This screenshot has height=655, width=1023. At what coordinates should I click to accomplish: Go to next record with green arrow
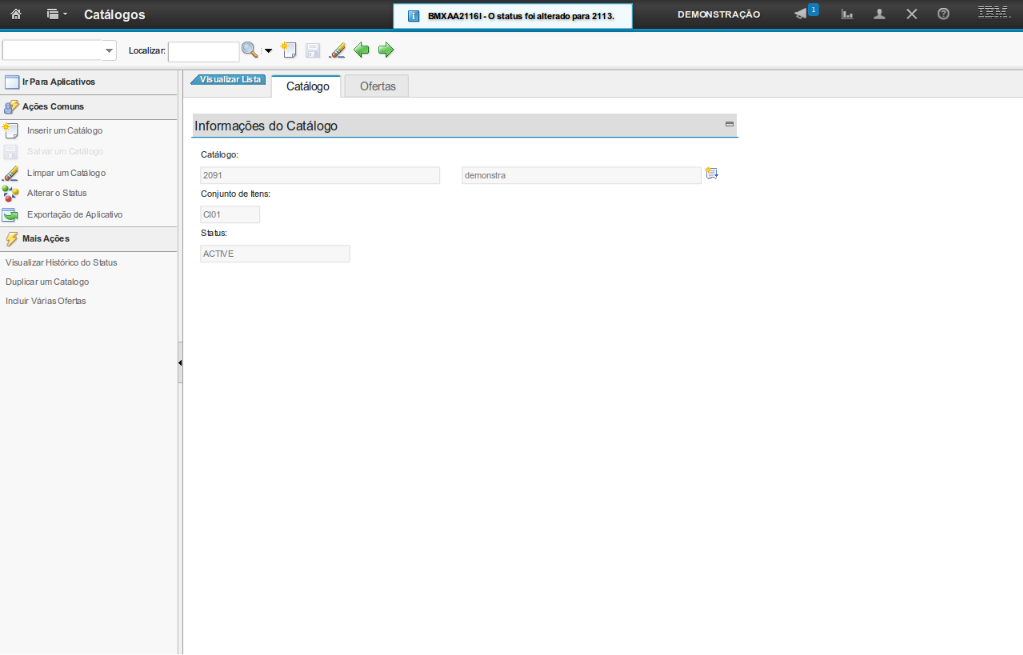click(385, 50)
